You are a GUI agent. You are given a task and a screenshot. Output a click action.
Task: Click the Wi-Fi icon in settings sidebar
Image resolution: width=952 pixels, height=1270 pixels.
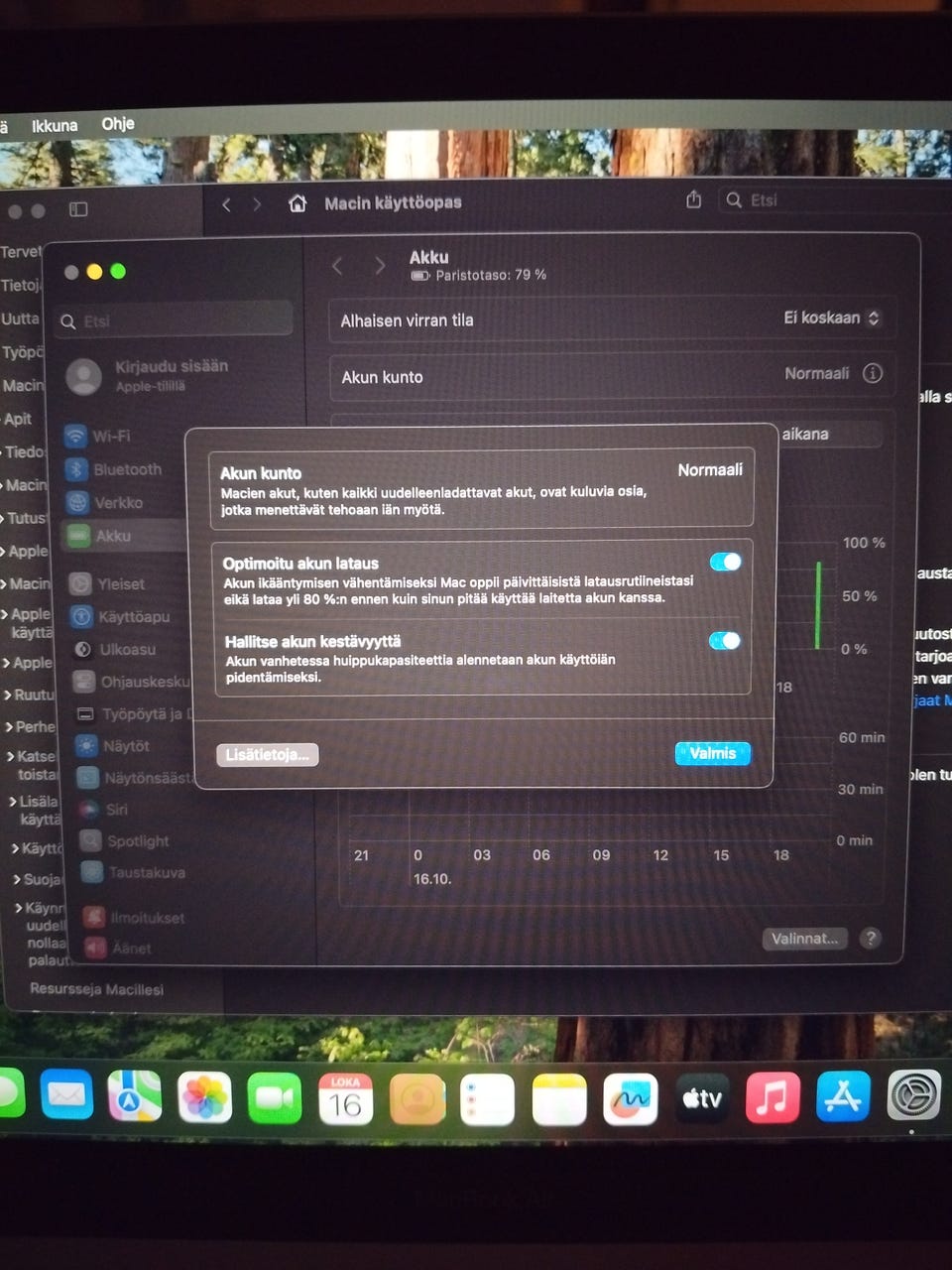[x=75, y=436]
